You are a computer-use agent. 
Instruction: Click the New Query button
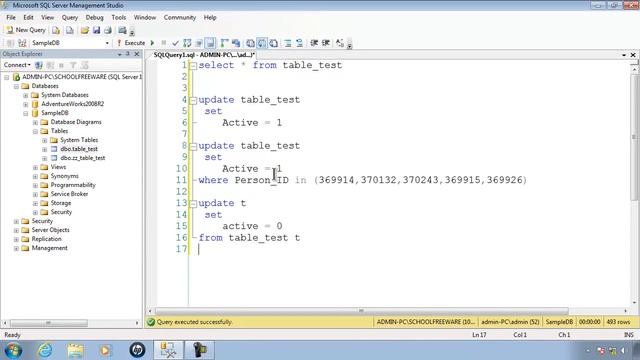point(25,30)
